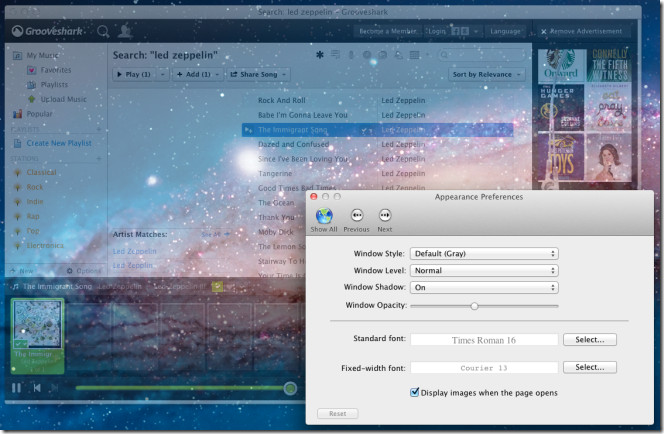Click Remove Advertisement

[x=581, y=31]
